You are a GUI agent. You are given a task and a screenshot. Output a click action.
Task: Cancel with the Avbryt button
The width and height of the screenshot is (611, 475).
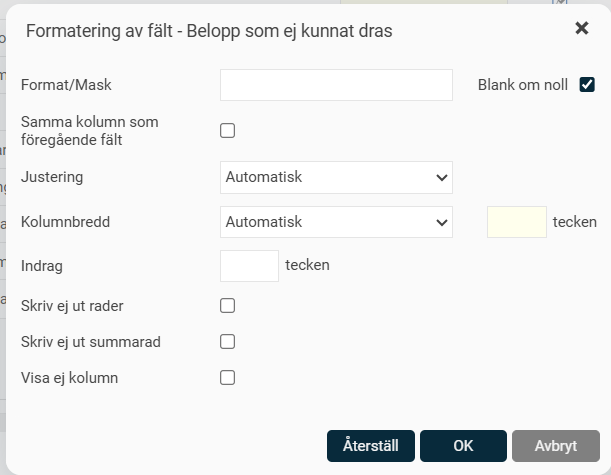(555, 446)
